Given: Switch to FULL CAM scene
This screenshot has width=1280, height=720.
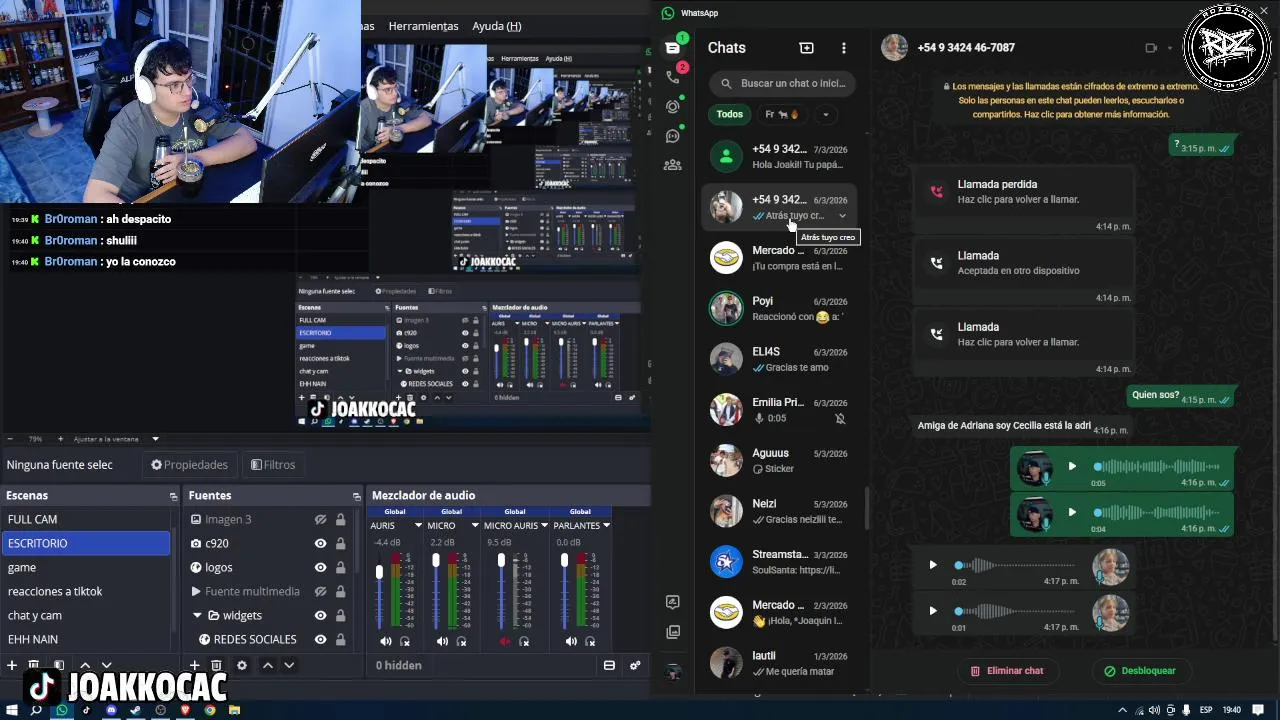Looking at the screenshot, I should point(86,519).
